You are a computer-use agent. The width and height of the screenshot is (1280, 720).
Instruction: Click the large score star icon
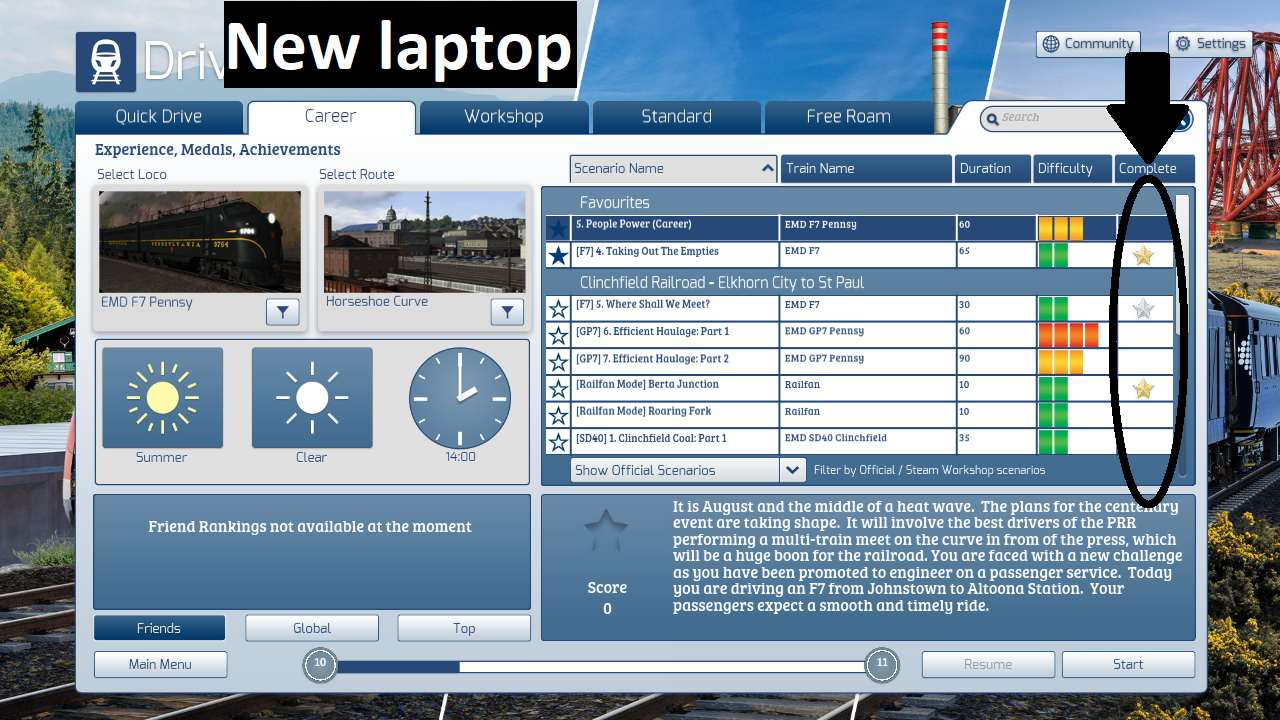(x=607, y=533)
